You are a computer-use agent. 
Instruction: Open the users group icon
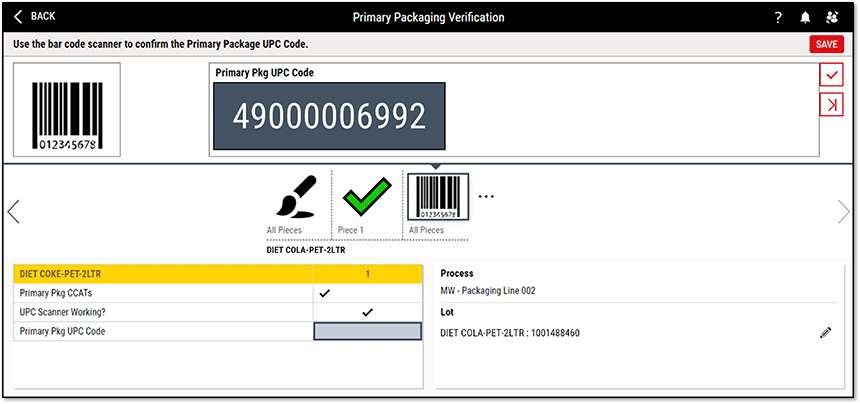pyautogui.click(x=832, y=18)
